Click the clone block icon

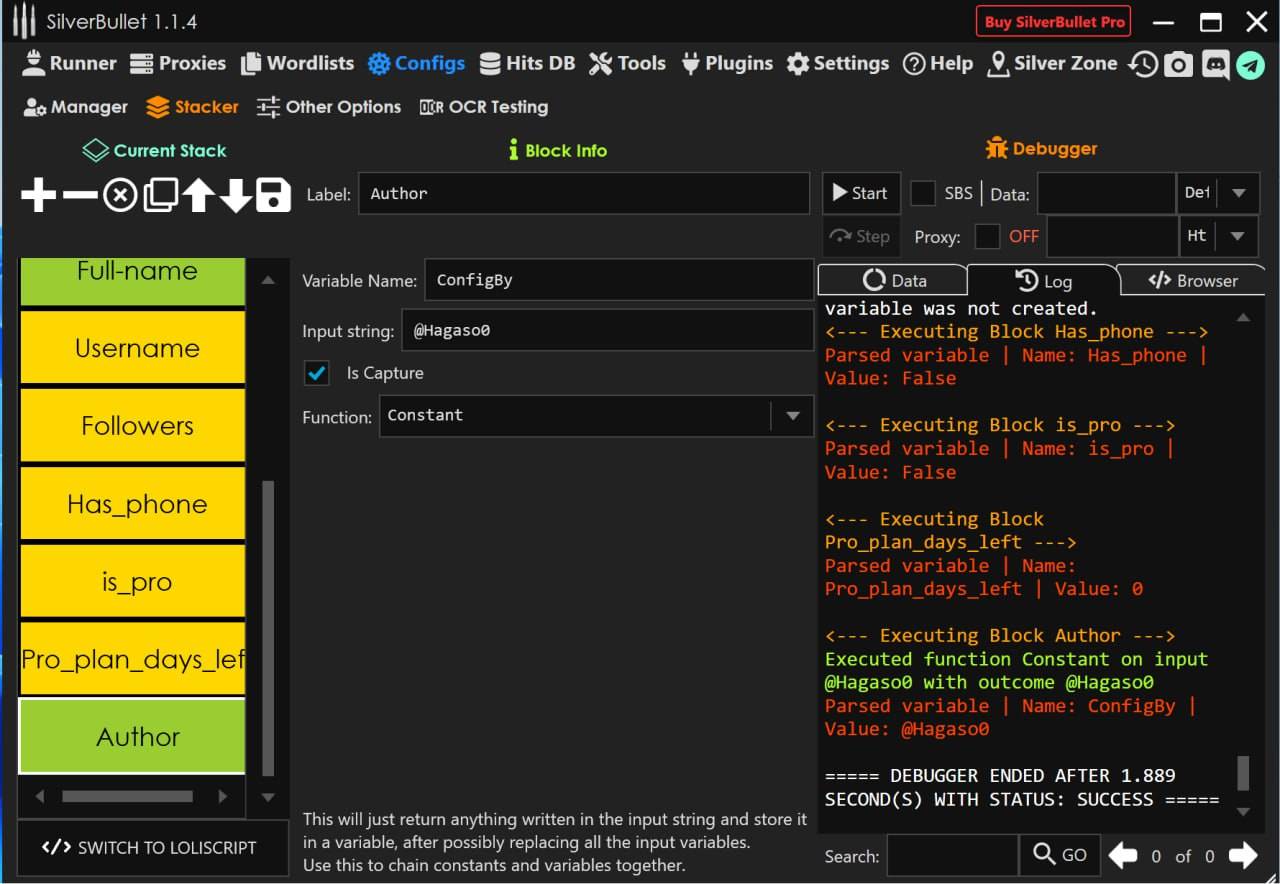(160, 195)
